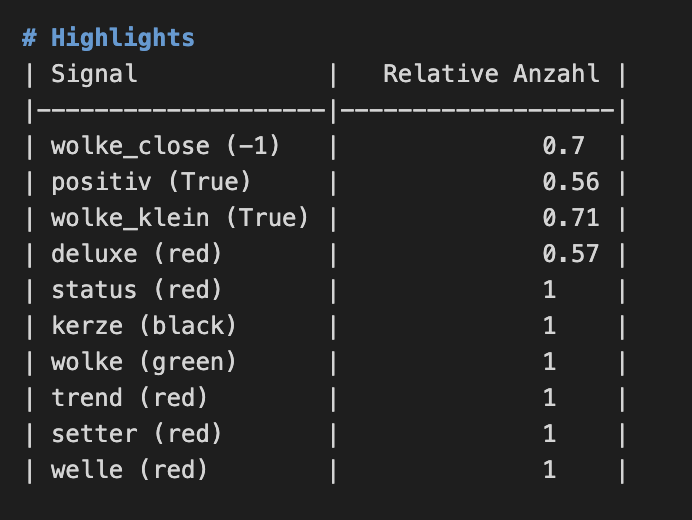
Task: Click the value 1 in kerze row
Action: point(549,326)
